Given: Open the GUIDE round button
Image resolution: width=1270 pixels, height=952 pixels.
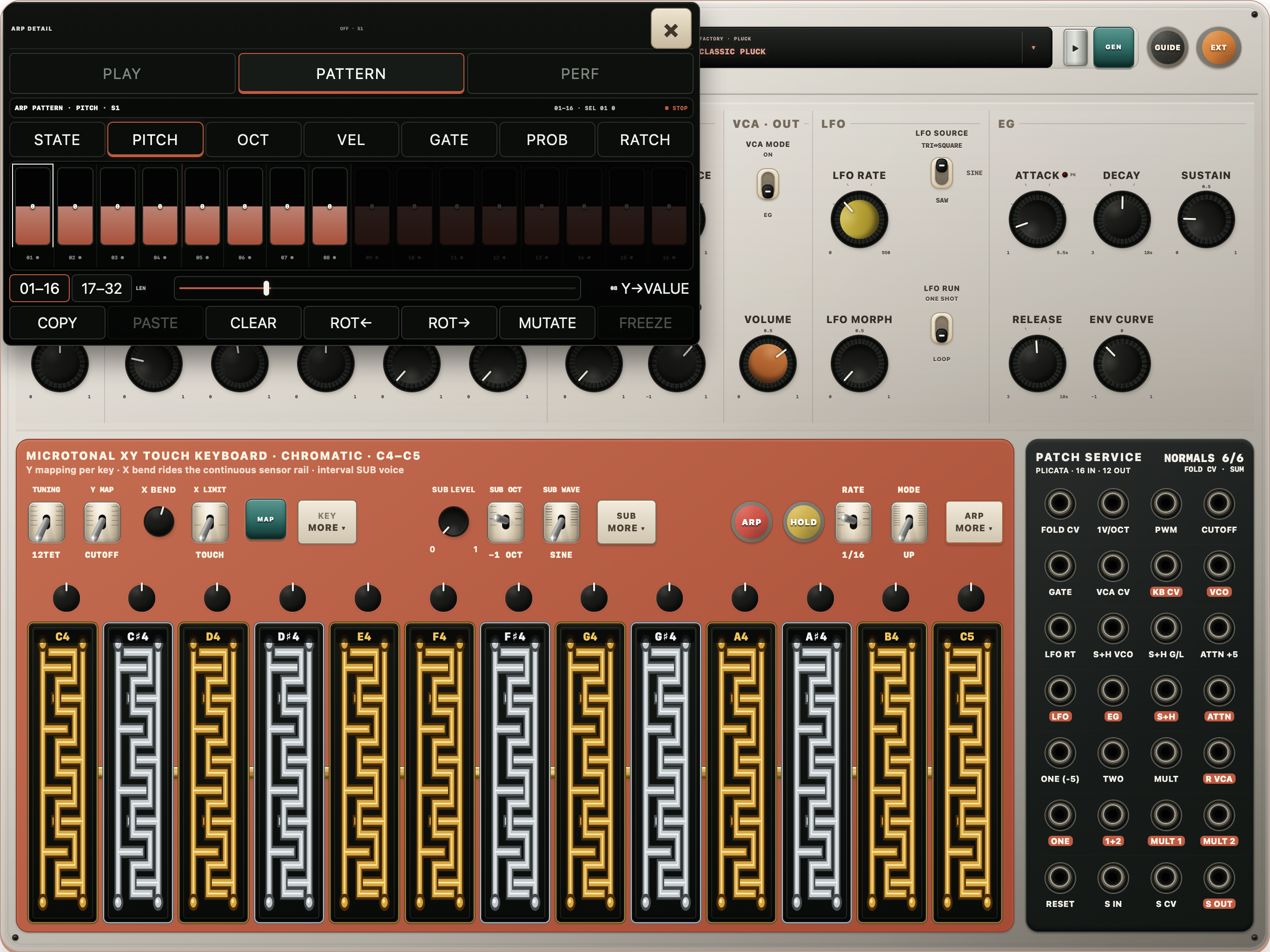Looking at the screenshot, I should point(1167,48).
